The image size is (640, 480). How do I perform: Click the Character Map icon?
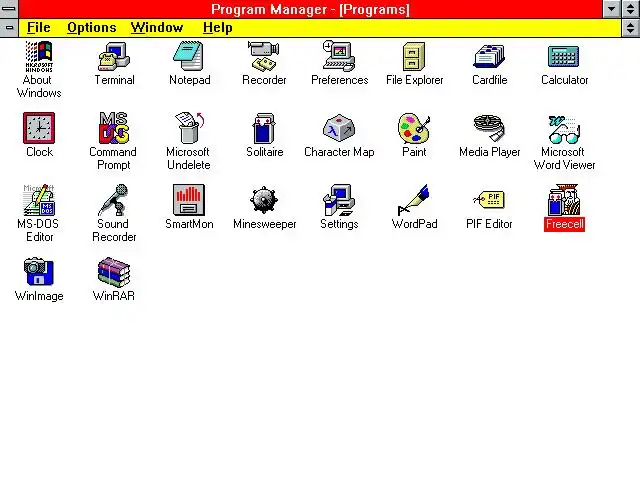(x=339, y=128)
